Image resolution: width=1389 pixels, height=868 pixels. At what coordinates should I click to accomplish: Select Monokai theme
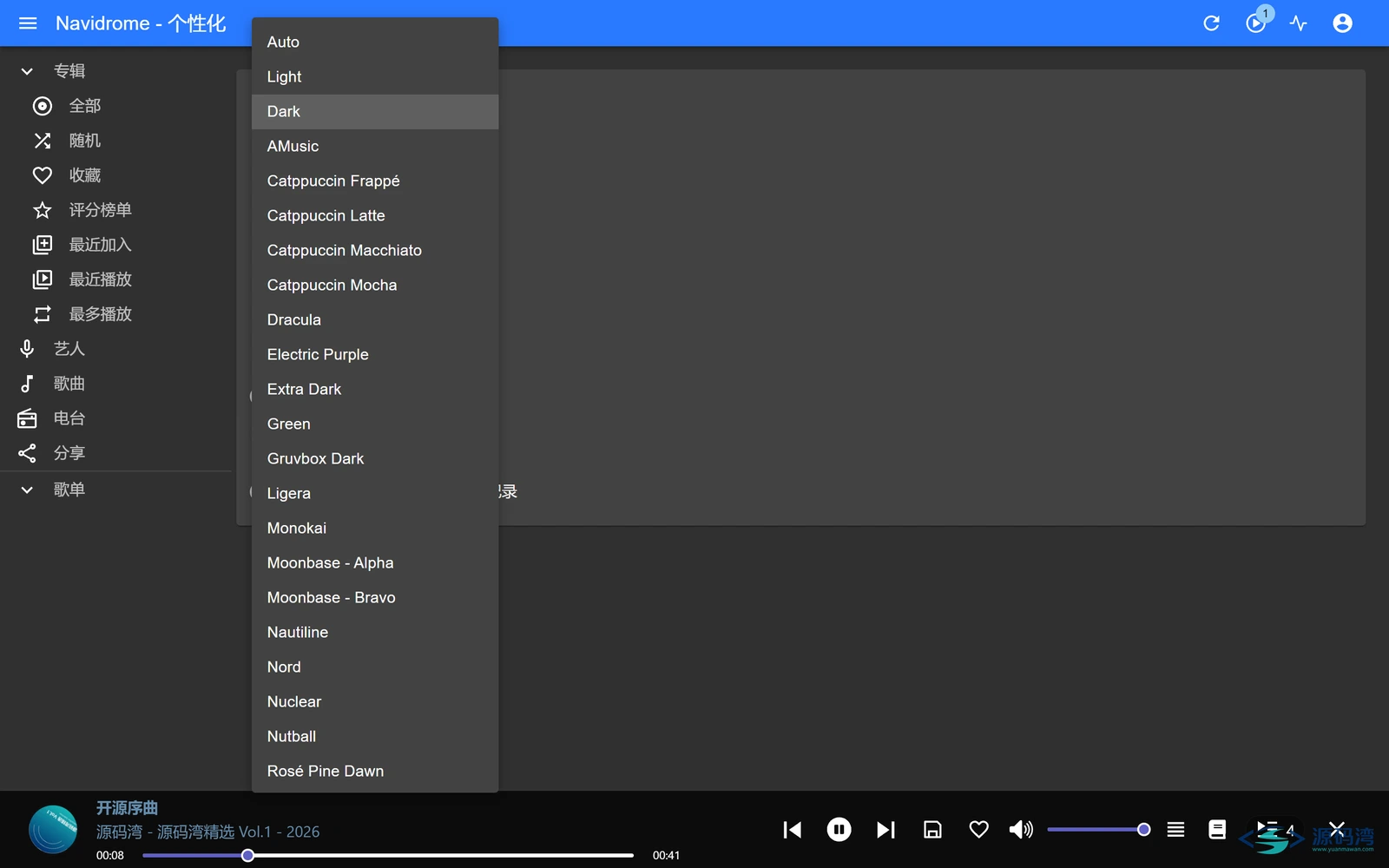(375, 528)
